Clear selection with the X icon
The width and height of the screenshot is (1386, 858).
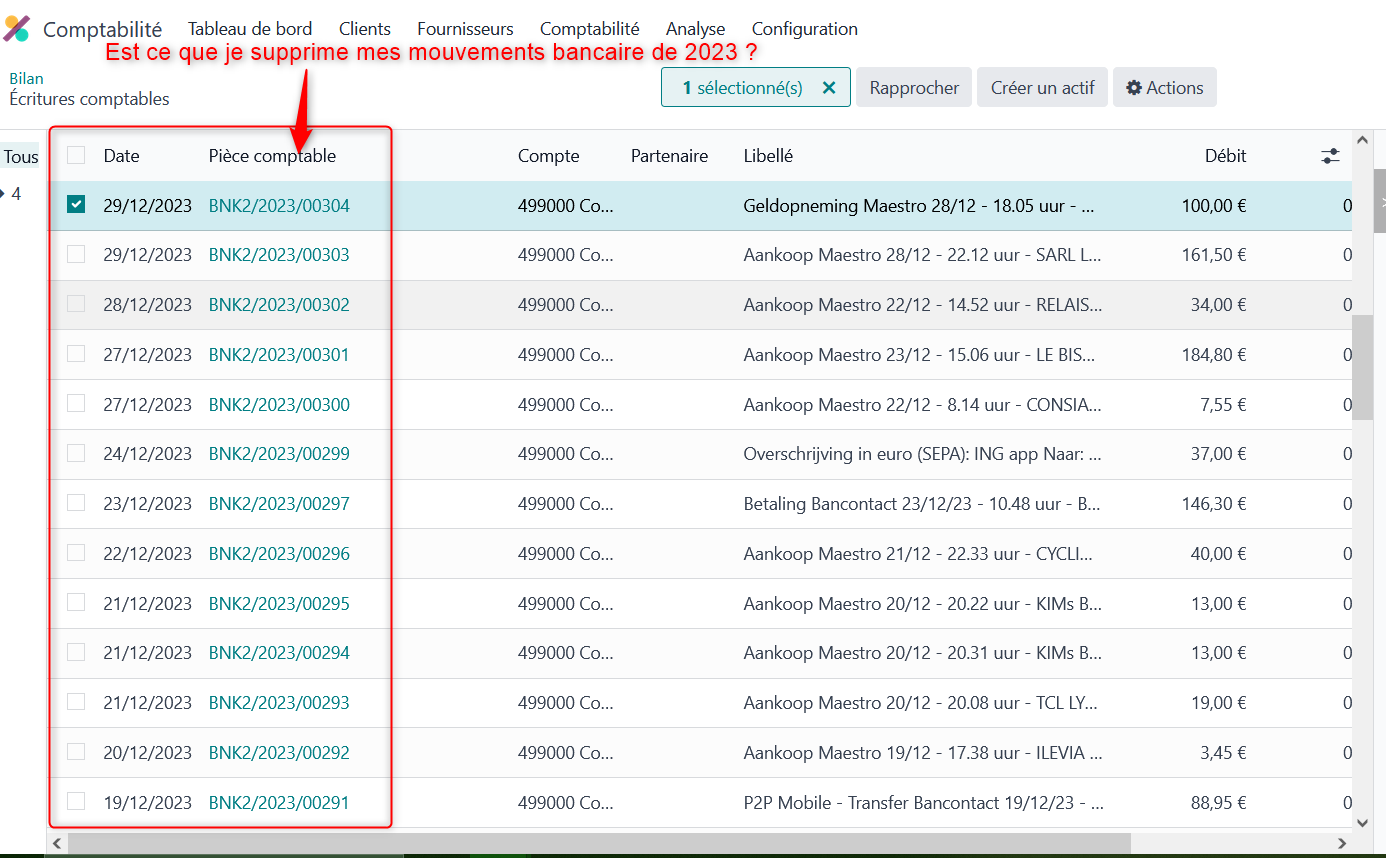828,88
